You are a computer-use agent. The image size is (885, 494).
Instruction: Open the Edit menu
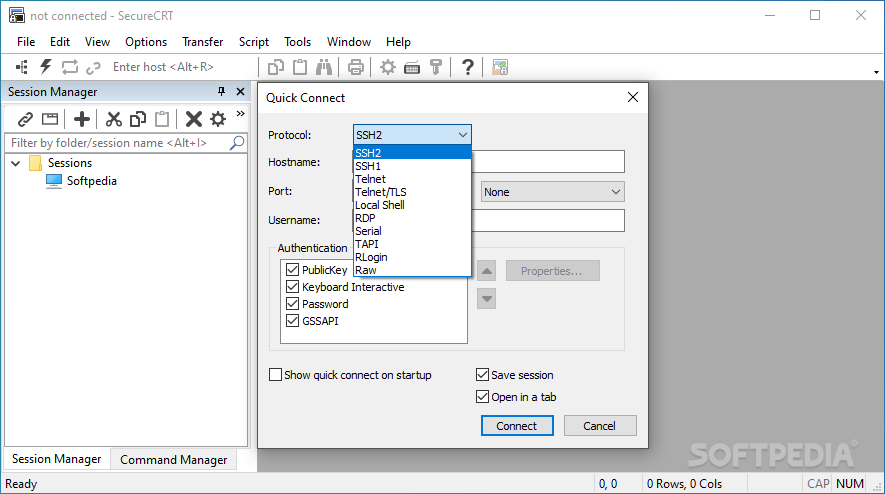(x=60, y=42)
